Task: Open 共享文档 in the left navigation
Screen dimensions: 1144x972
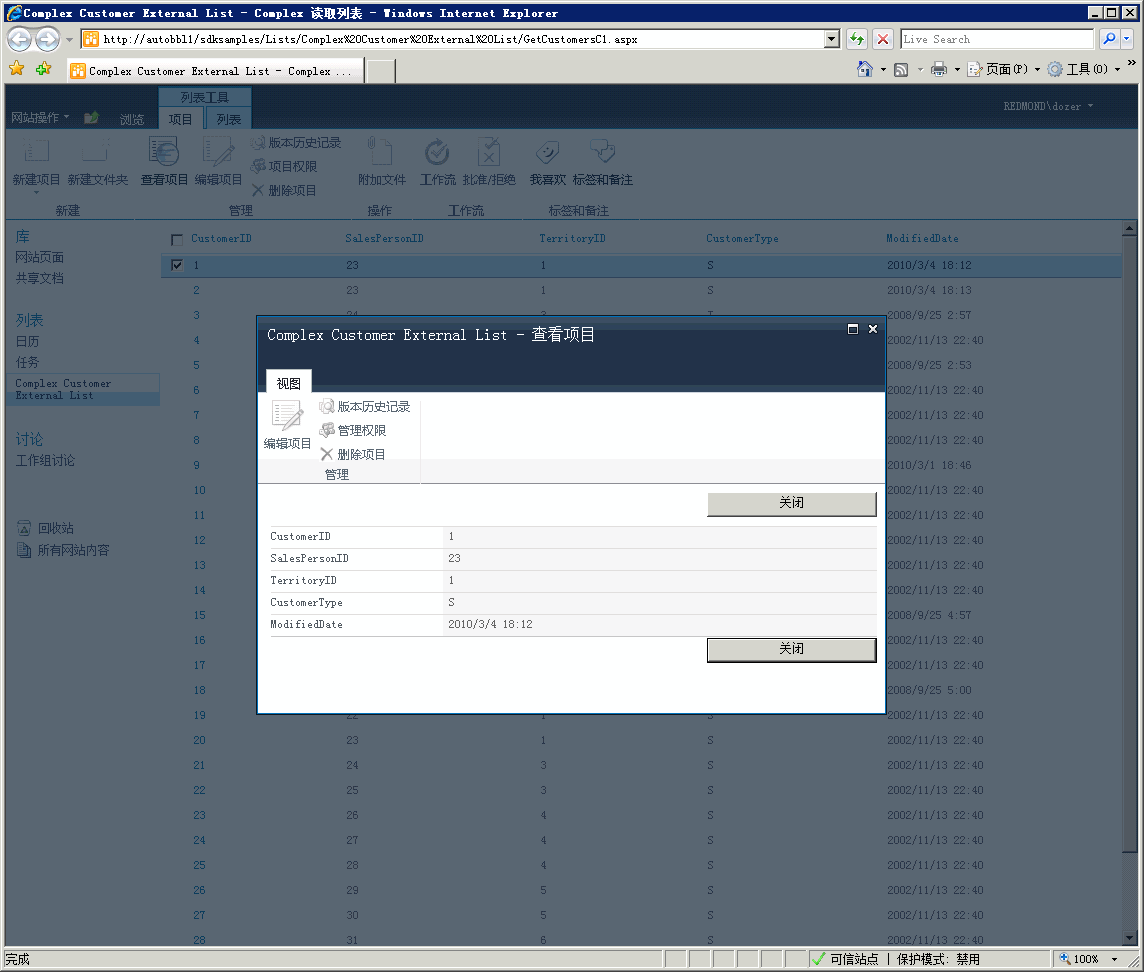Action: coord(39,278)
